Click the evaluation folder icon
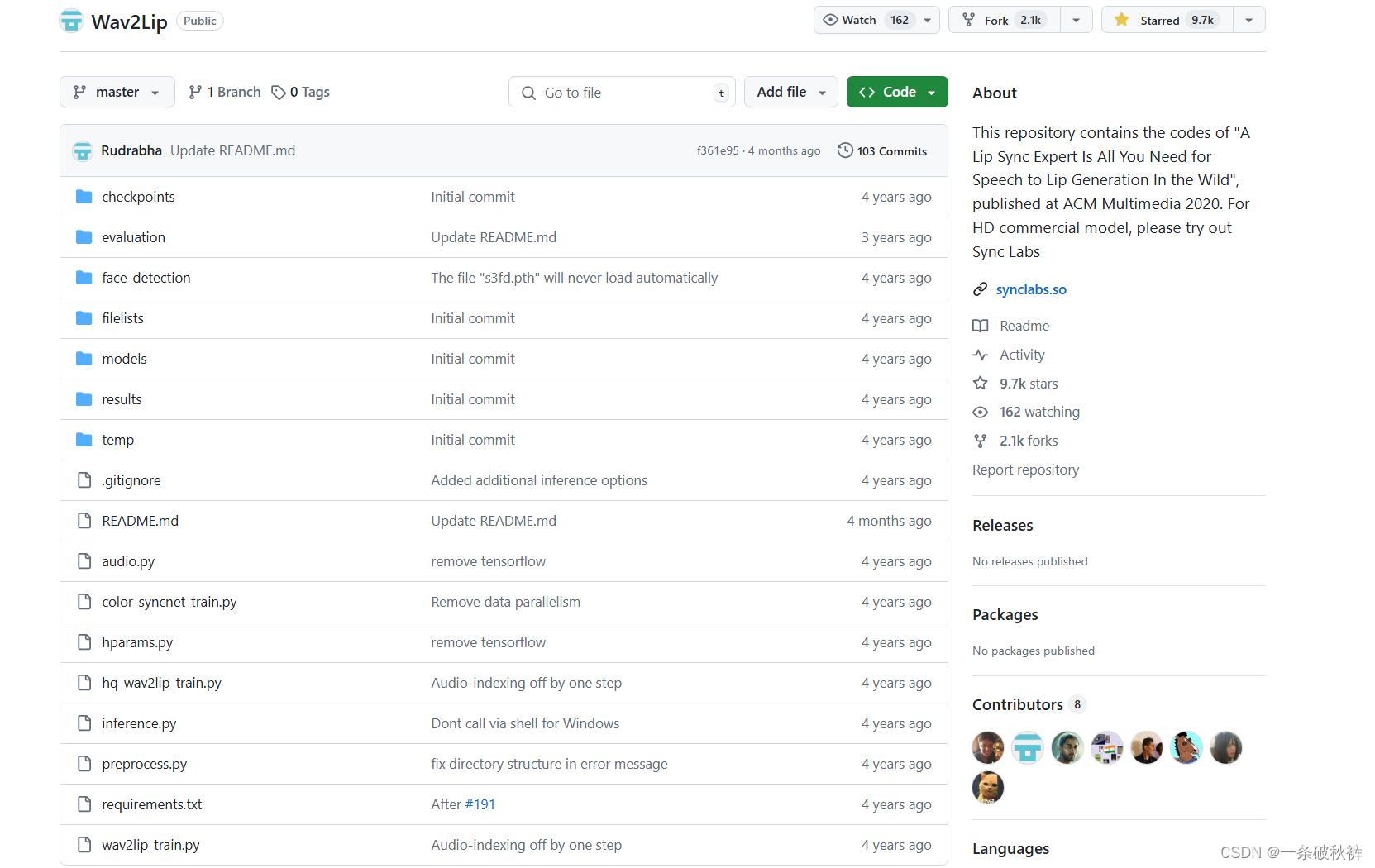This screenshot has width=1375, height=868. (84, 237)
